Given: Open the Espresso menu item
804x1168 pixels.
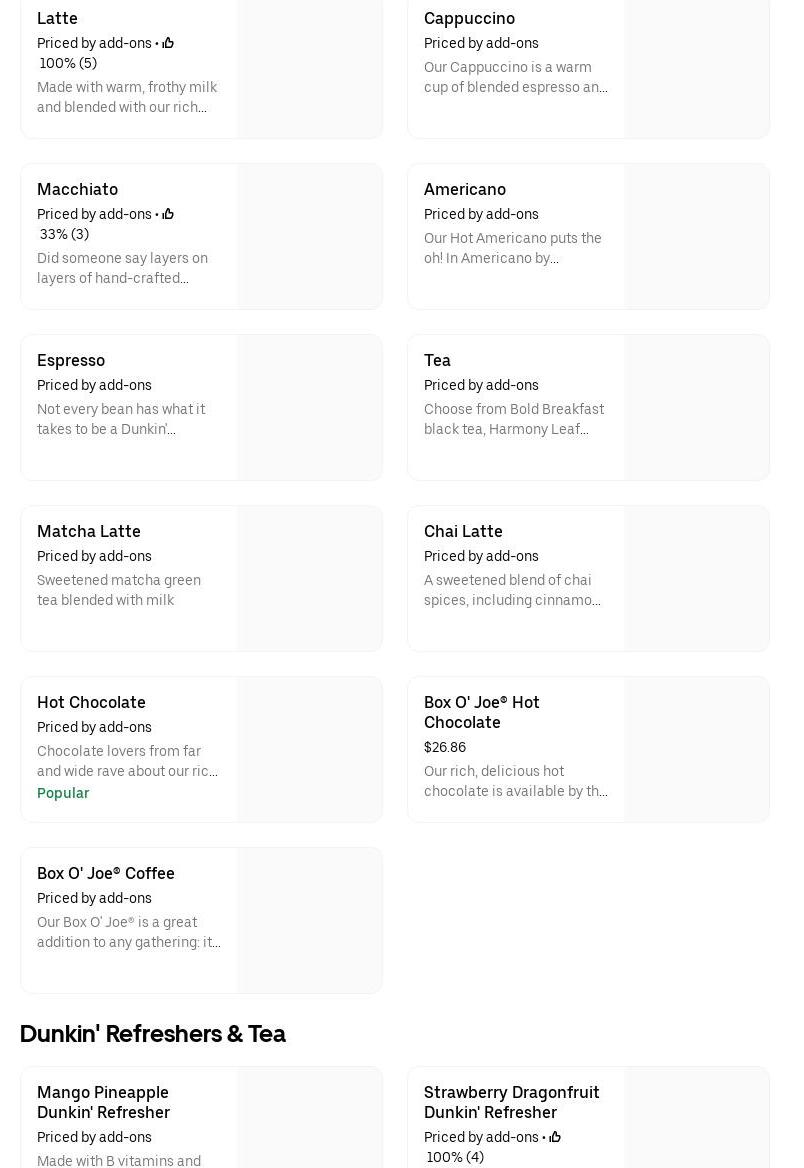Looking at the screenshot, I should [x=71, y=360].
